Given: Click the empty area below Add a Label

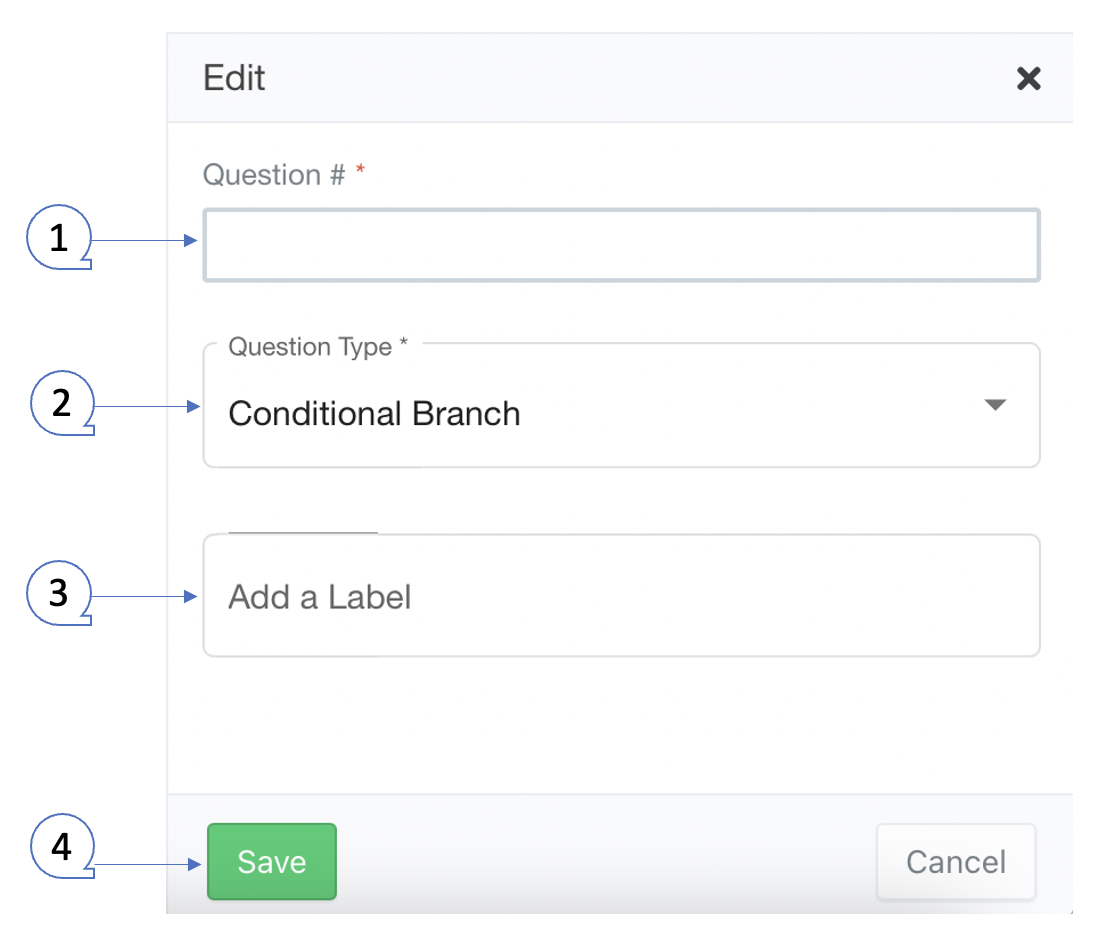Looking at the screenshot, I should click(x=620, y=720).
